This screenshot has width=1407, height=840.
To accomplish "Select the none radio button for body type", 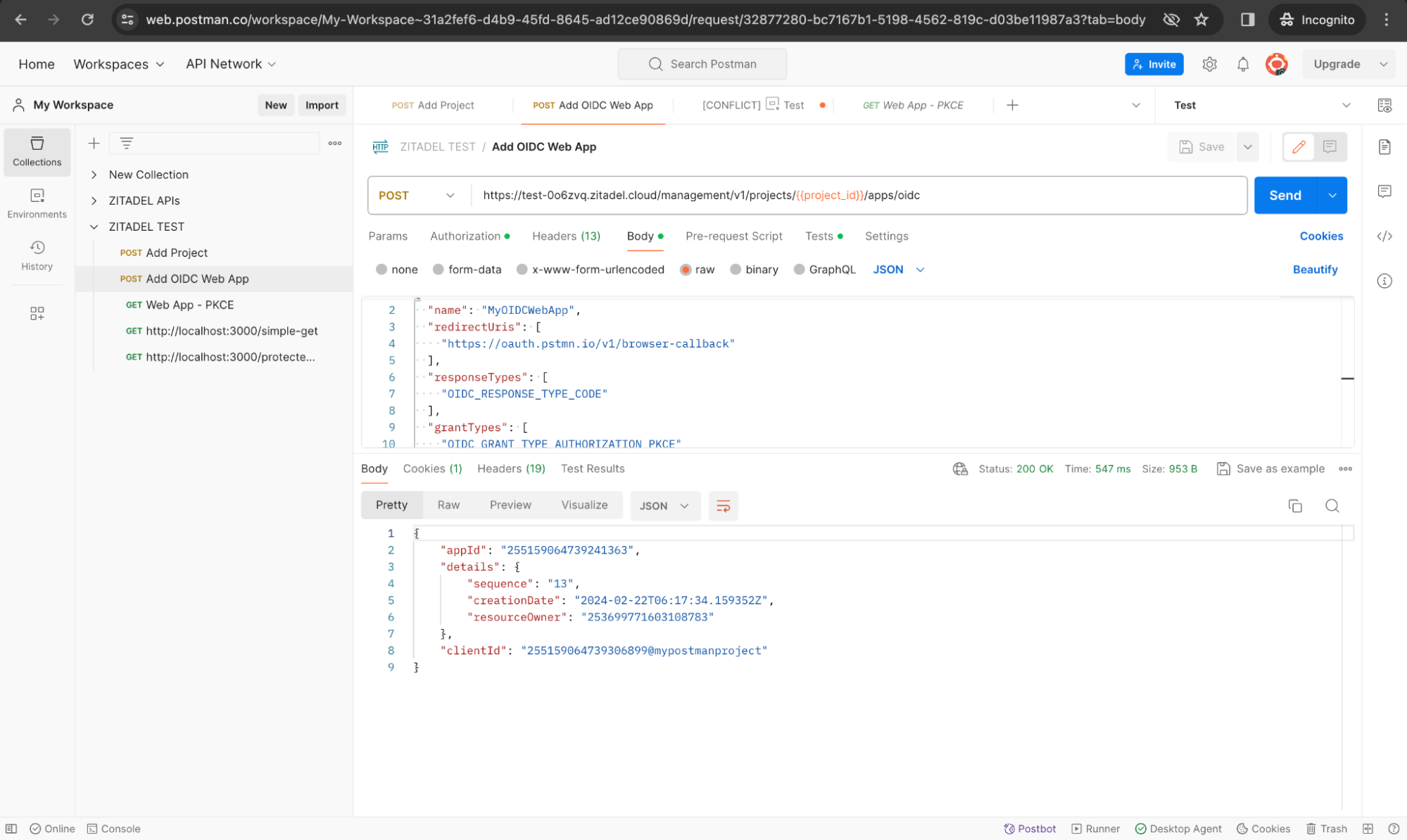I will [x=382, y=269].
